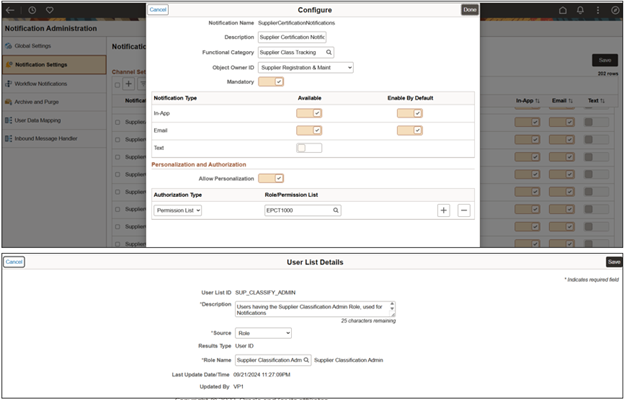This screenshot has height=400, width=624.
Task: Toggle Email Available switch
Action: [x=309, y=130]
